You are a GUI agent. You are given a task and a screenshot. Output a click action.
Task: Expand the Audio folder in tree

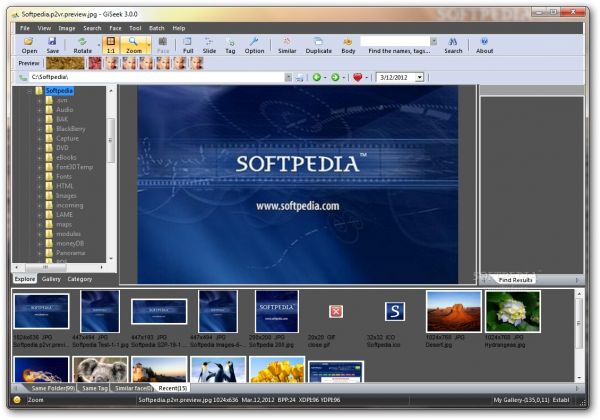(39, 110)
